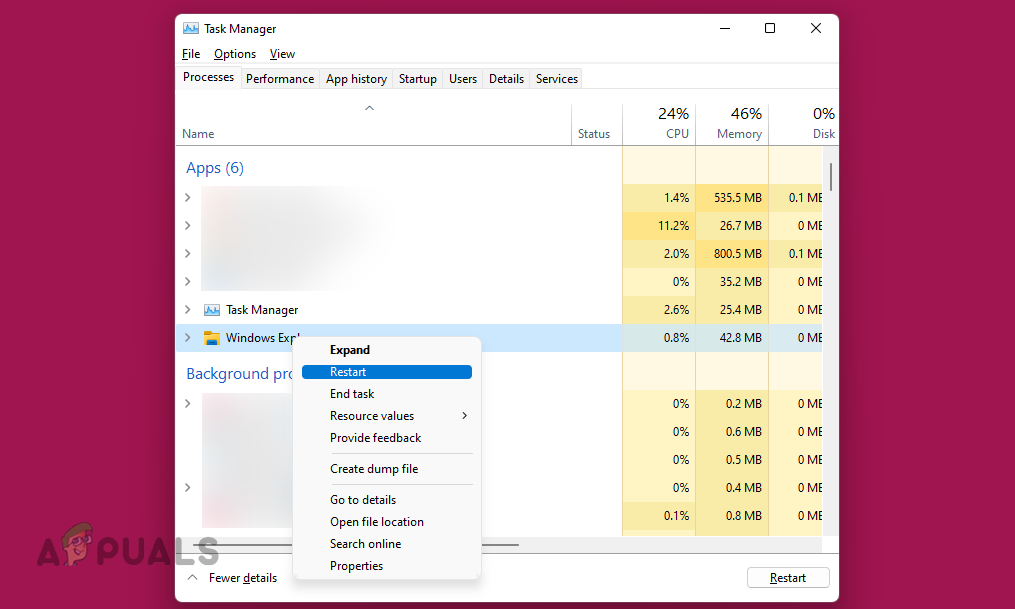Expand the Windows Explorer process entry

(x=187, y=338)
